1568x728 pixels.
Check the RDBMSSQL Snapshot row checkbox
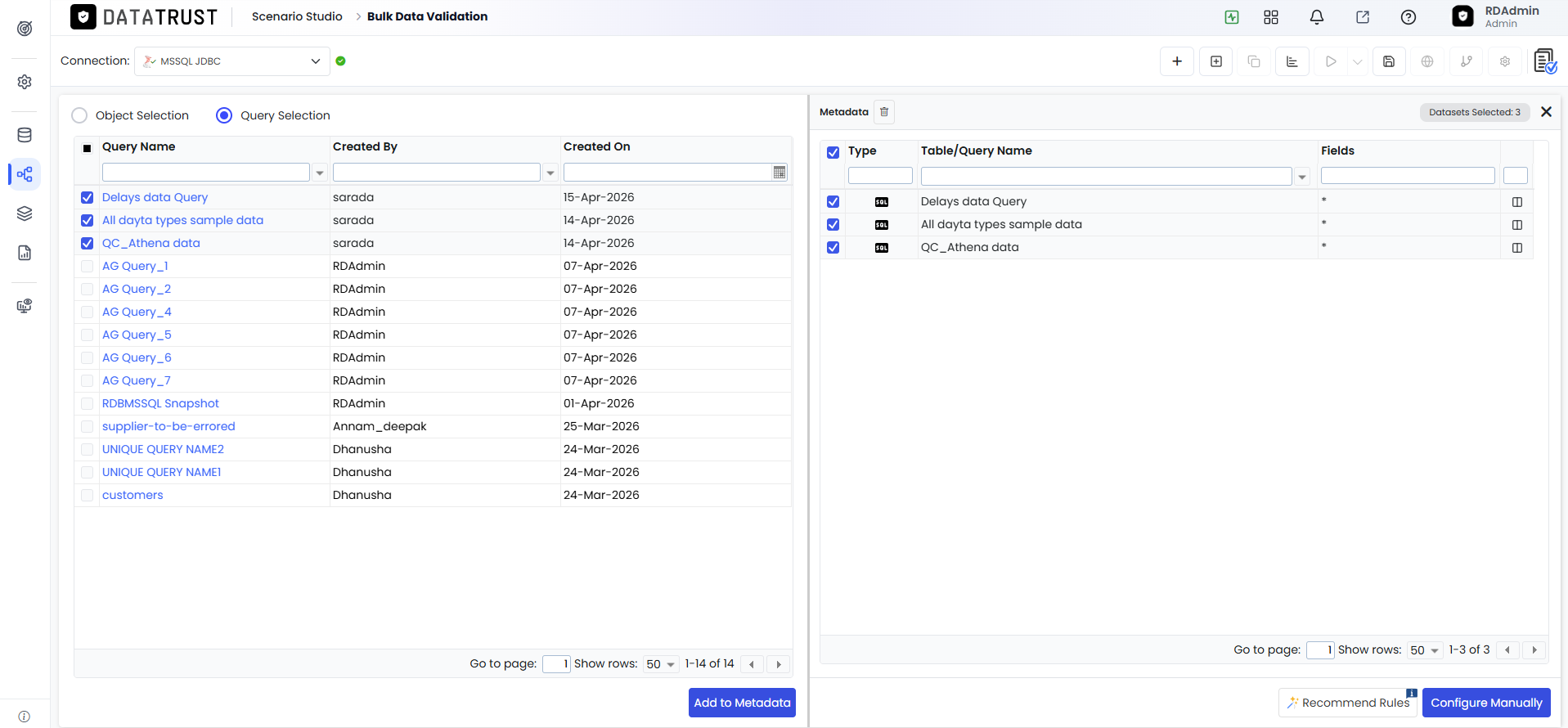pos(88,403)
